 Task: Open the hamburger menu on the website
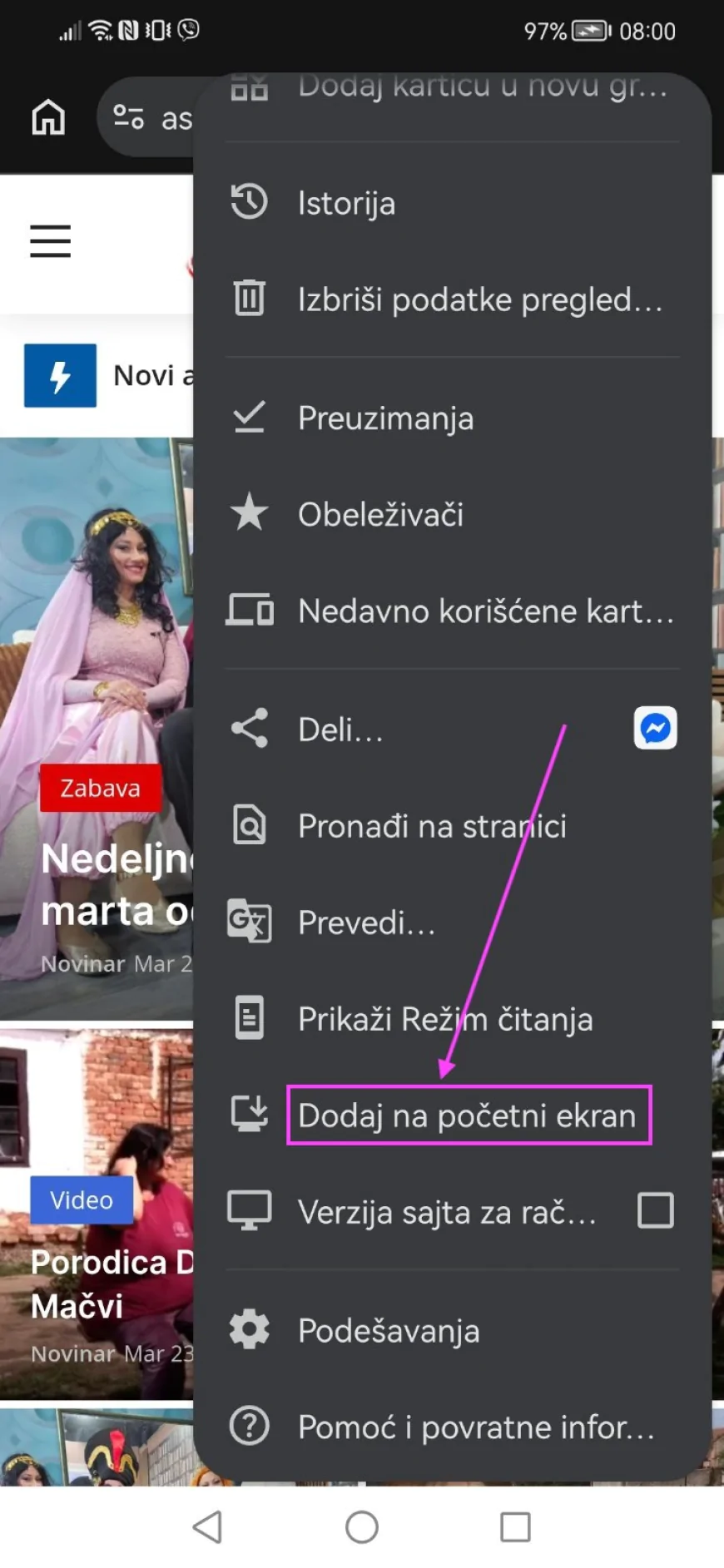coord(50,241)
